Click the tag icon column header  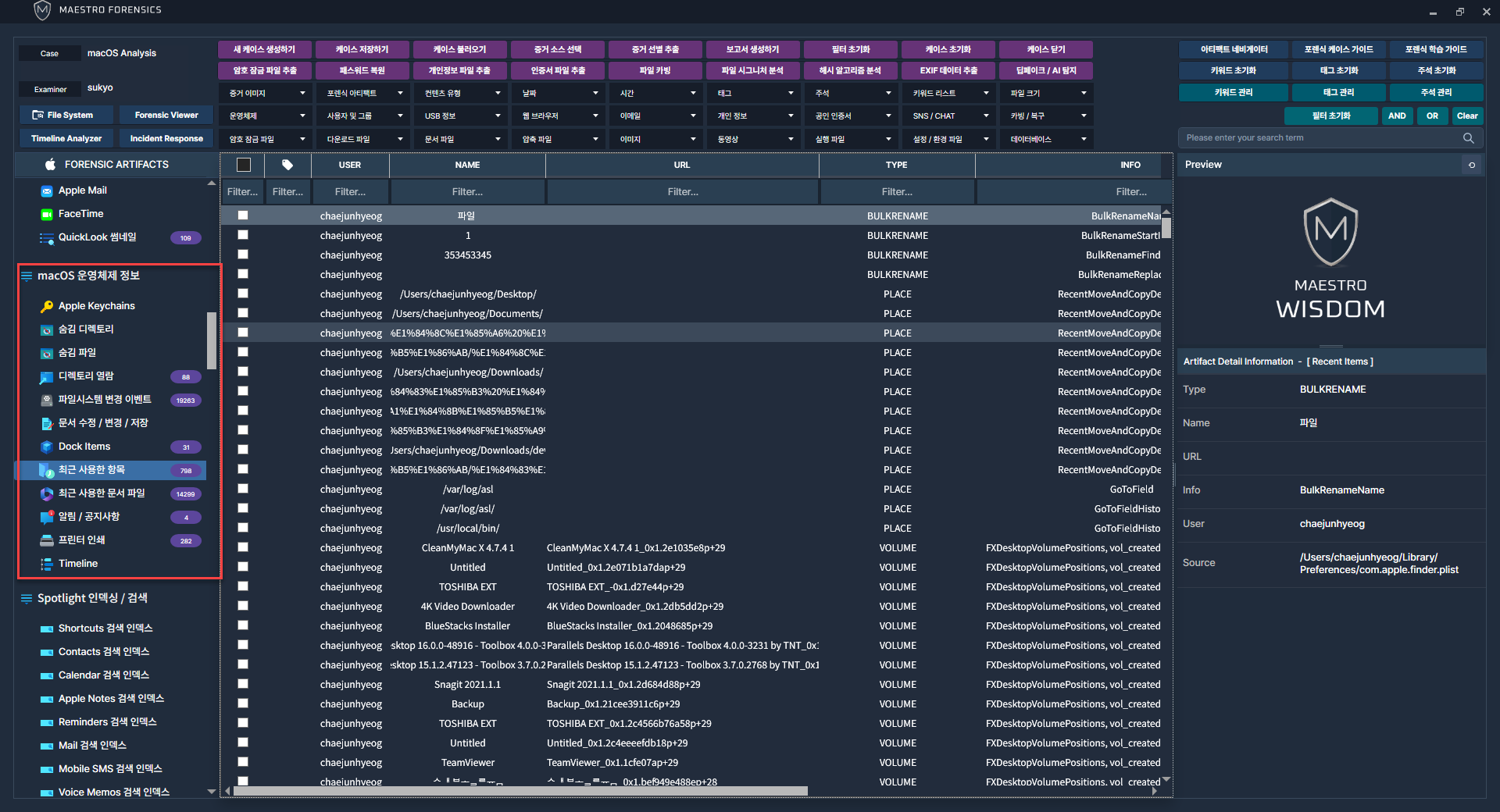[287, 165]
